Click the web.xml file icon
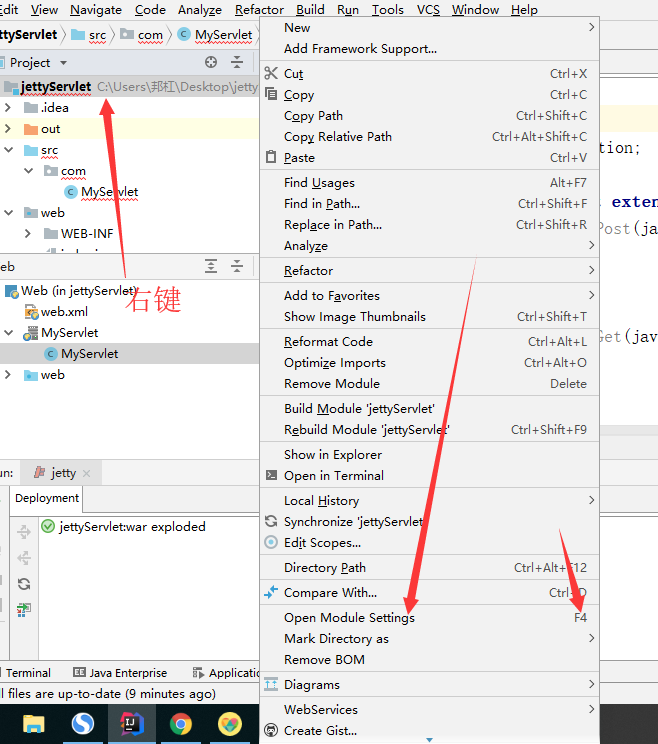 tap(31, 312)
